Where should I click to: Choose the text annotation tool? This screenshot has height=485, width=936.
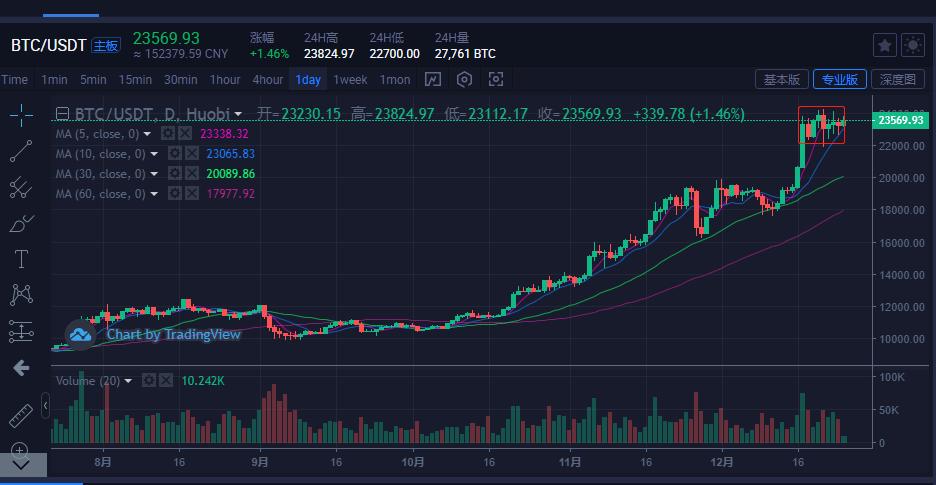21,259
